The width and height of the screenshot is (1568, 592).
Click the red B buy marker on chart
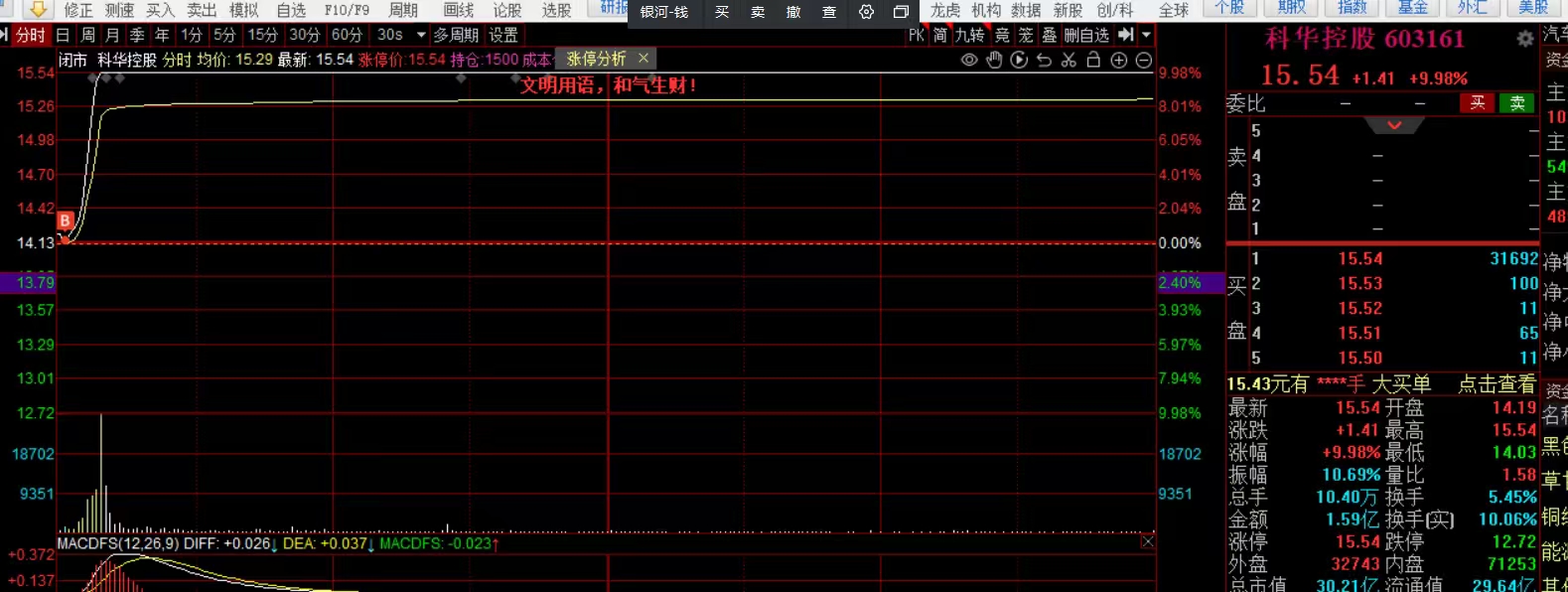point(66,221)
